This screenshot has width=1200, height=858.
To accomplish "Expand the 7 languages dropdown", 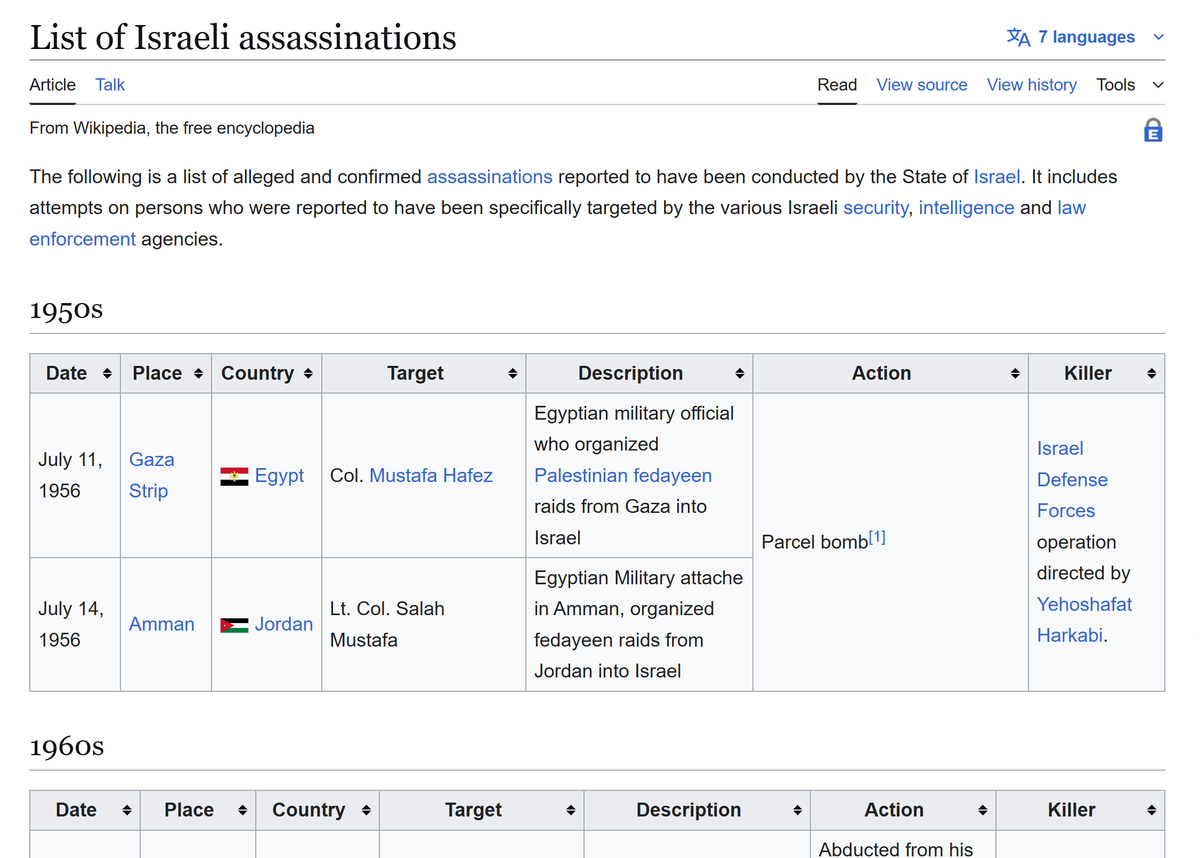I will coord(1086,37).
